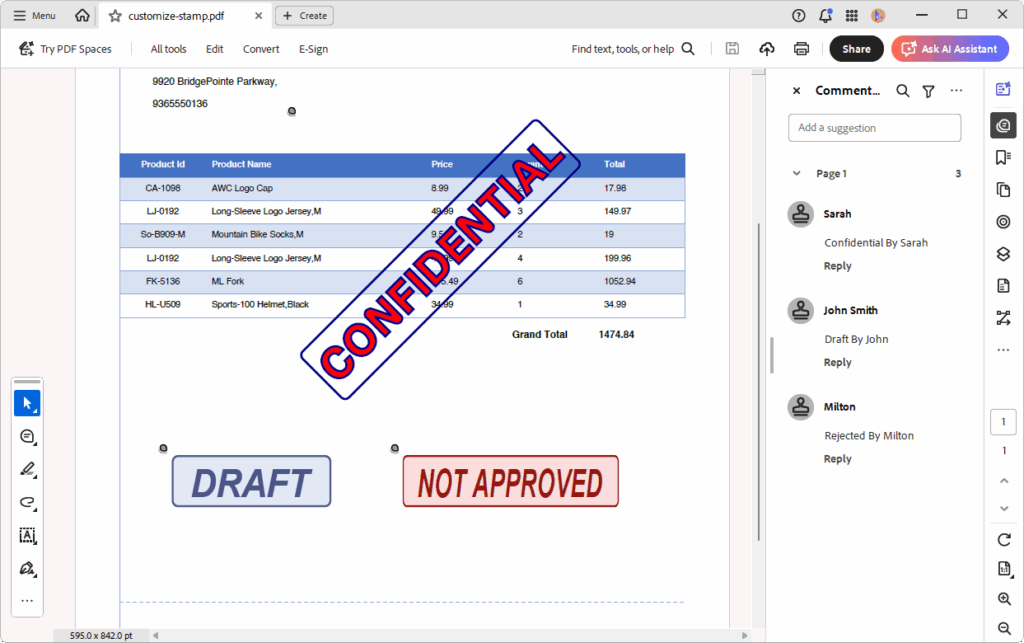Search within the Comments panel
Image resolution: width=1024 pixels, height=643 pixels.
coord(902,90)
